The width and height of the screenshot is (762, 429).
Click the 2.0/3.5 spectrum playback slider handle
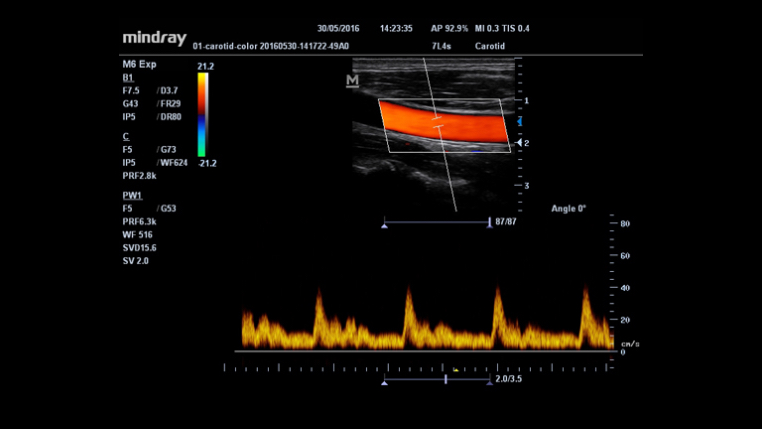446,380
